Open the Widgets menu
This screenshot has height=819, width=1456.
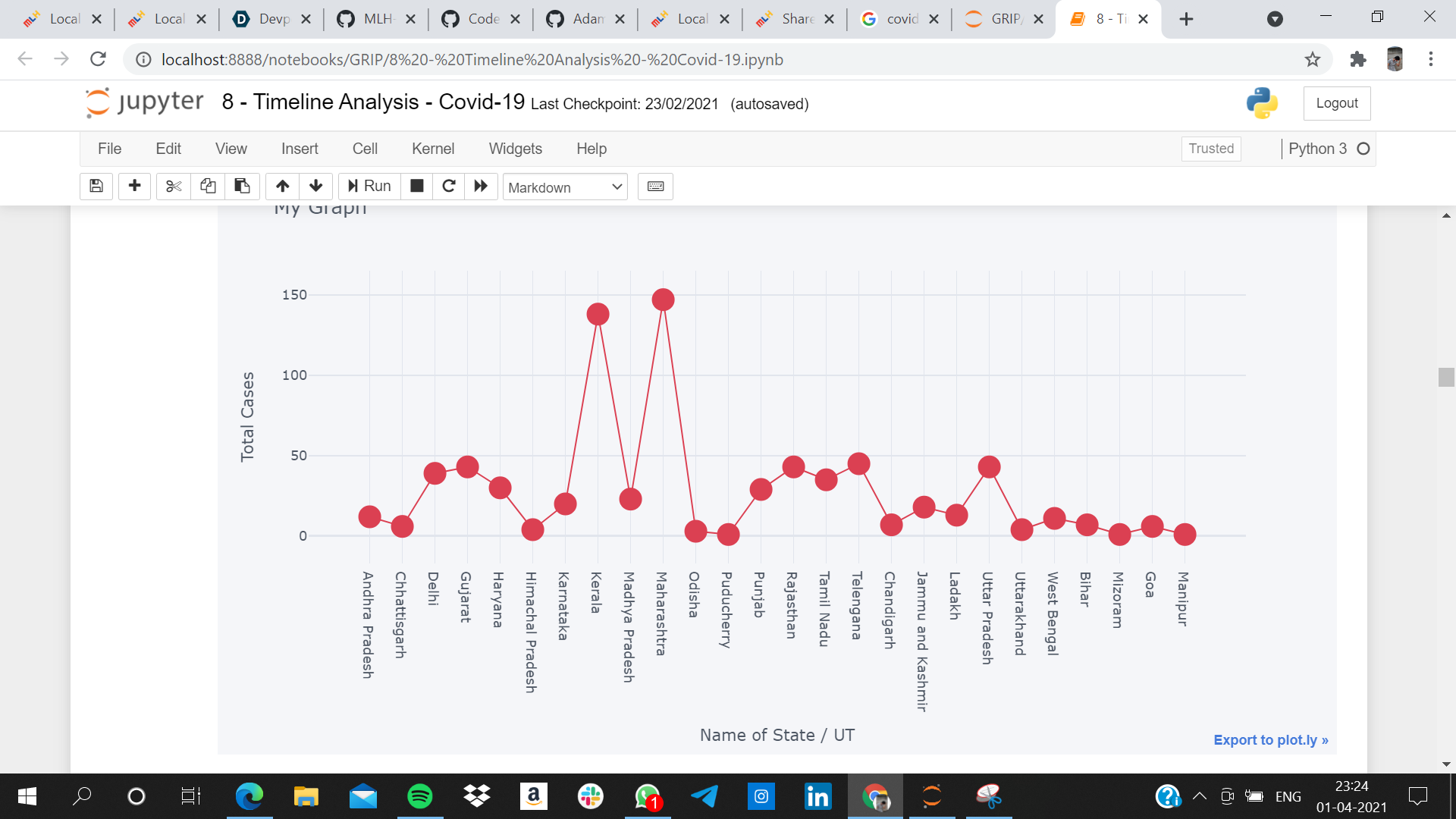(515, 149)
